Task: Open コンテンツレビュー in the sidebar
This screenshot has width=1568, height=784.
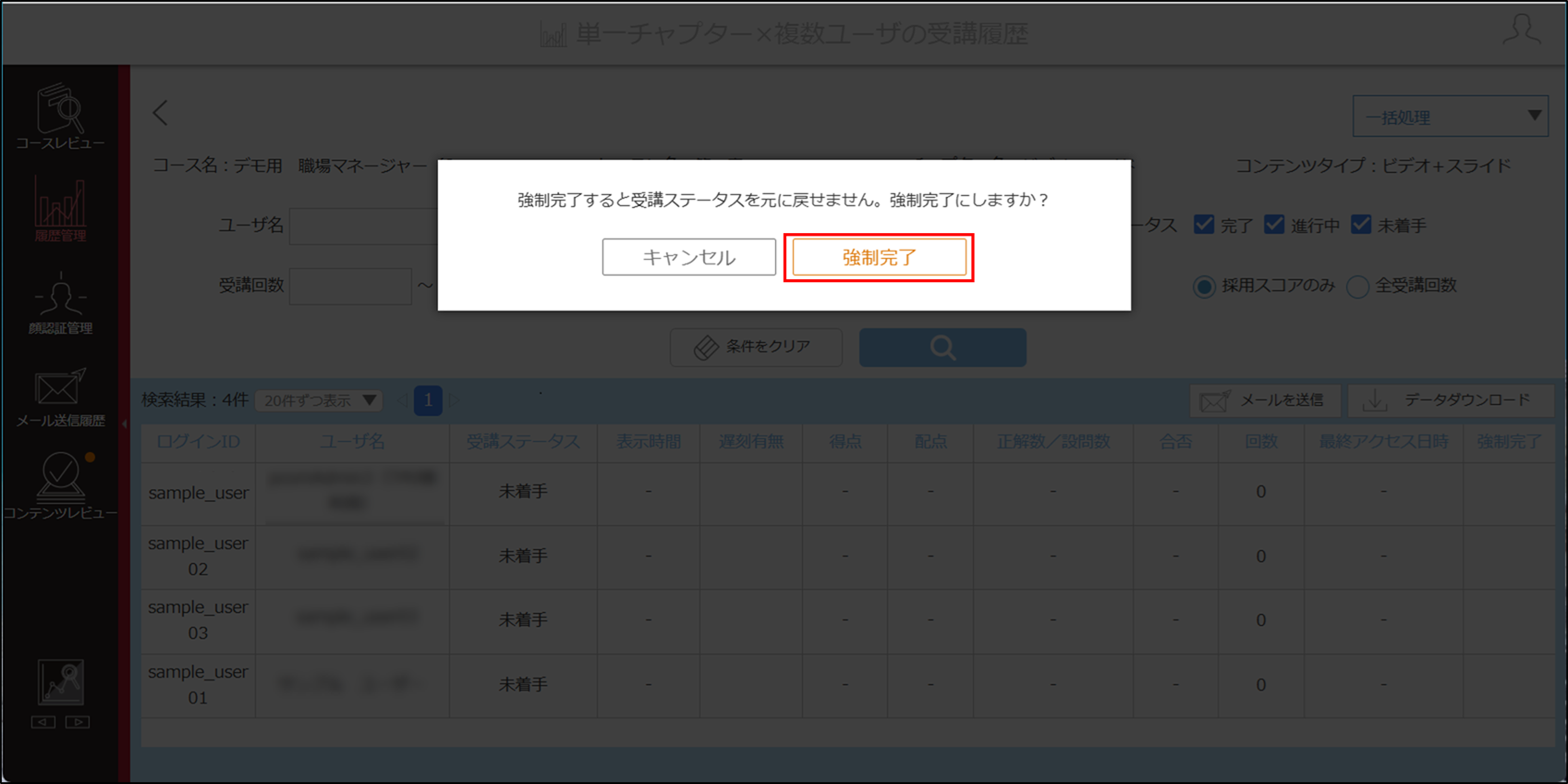Action: 60,486
